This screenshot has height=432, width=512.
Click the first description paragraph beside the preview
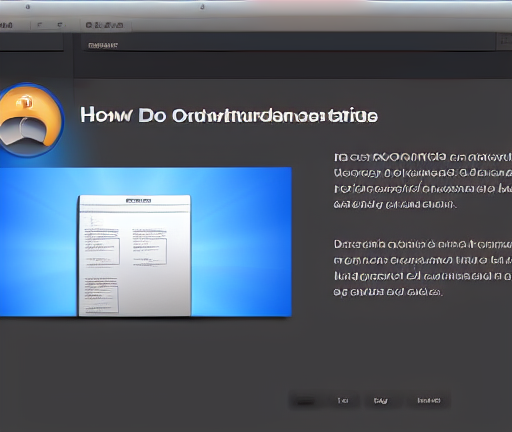[x=423, y=181]
